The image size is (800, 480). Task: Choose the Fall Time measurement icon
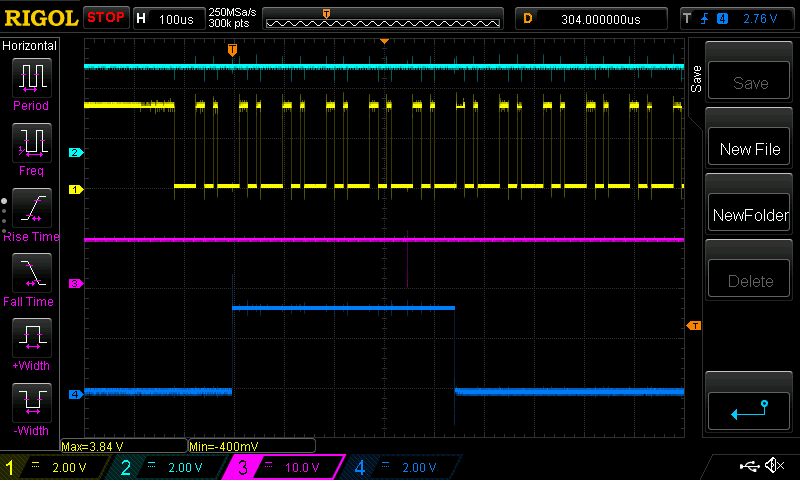coord(31,272)
